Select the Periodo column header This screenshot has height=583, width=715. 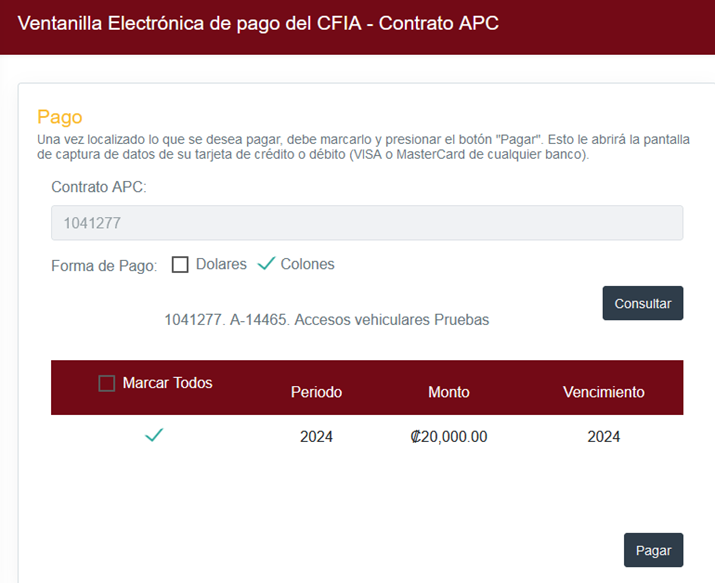(316, 392)
